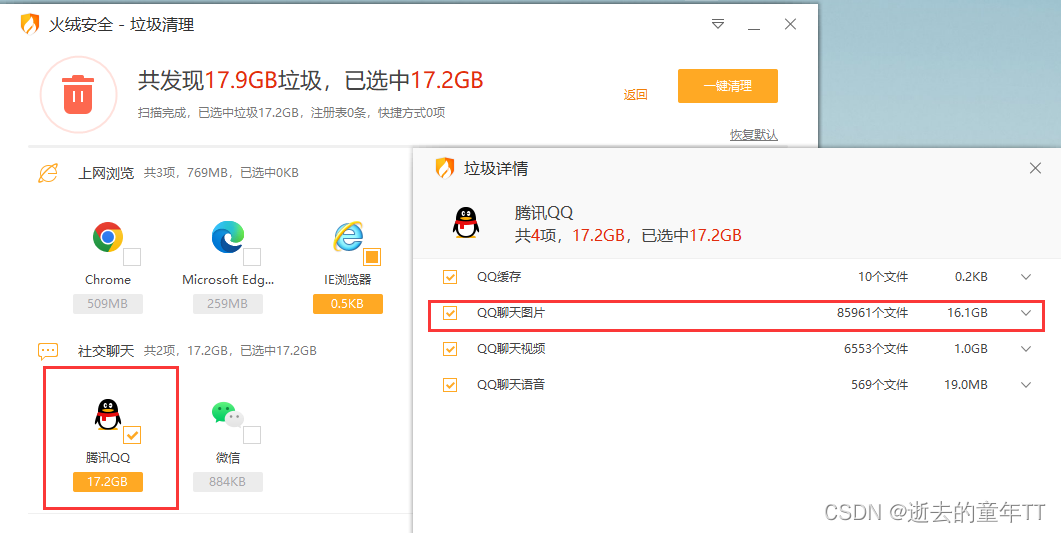Expand the QQ聊天语音 row chevron

pos(1026,385)
